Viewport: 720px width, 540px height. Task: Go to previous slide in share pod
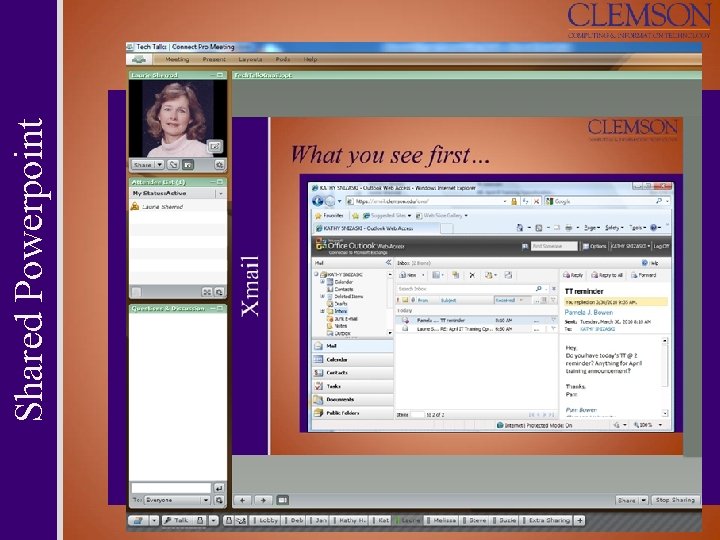[242, 500]
